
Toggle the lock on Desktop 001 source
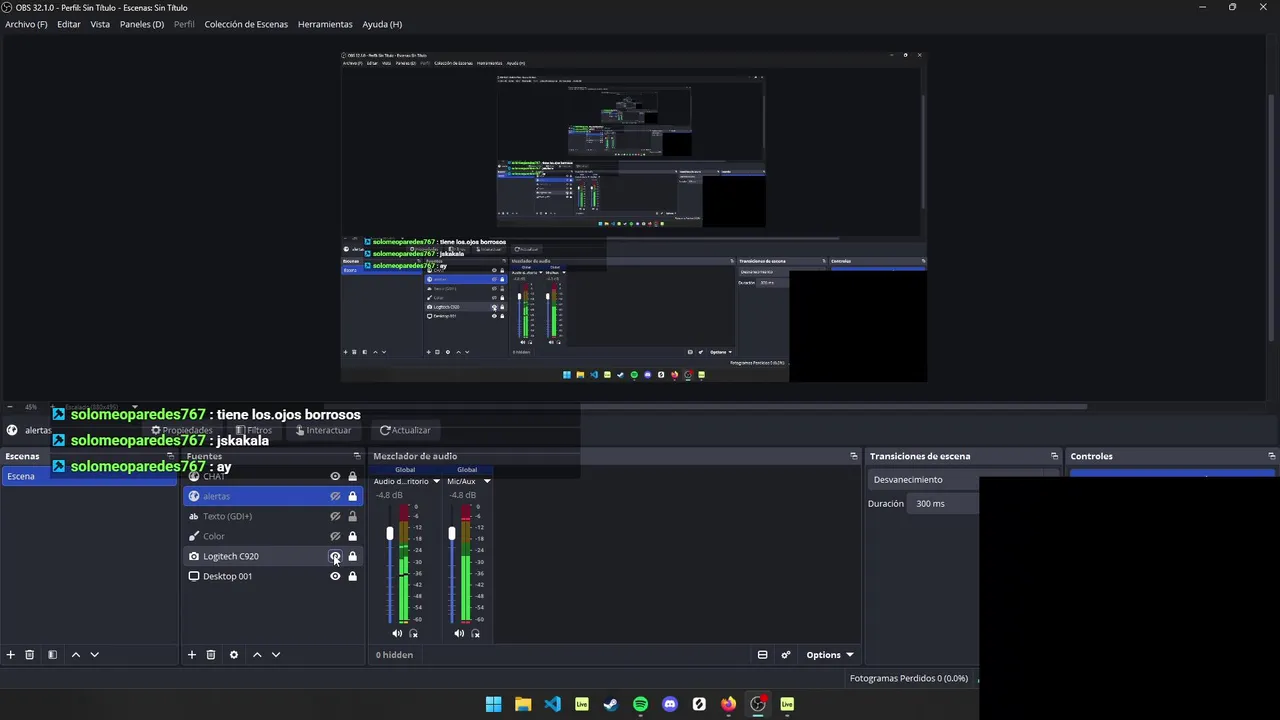pyautogui.click(x=352, y=576)
